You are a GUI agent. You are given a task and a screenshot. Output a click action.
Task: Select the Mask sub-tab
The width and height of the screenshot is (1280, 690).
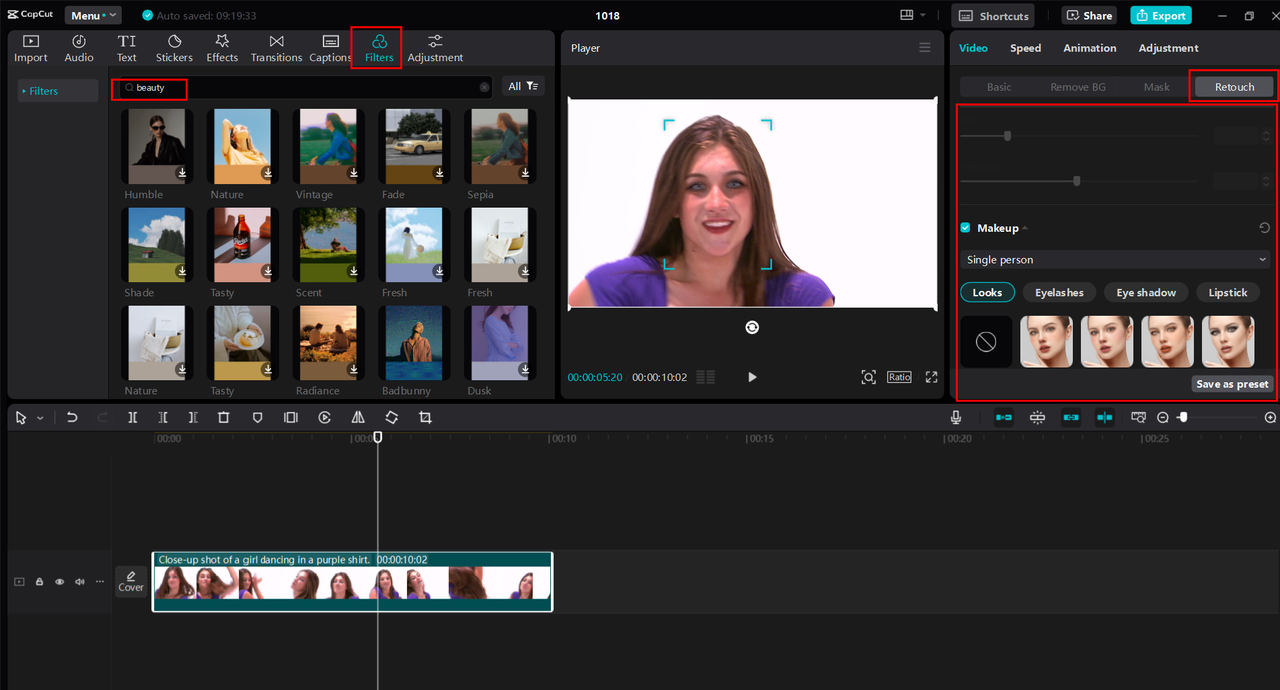coord(1156,87)
